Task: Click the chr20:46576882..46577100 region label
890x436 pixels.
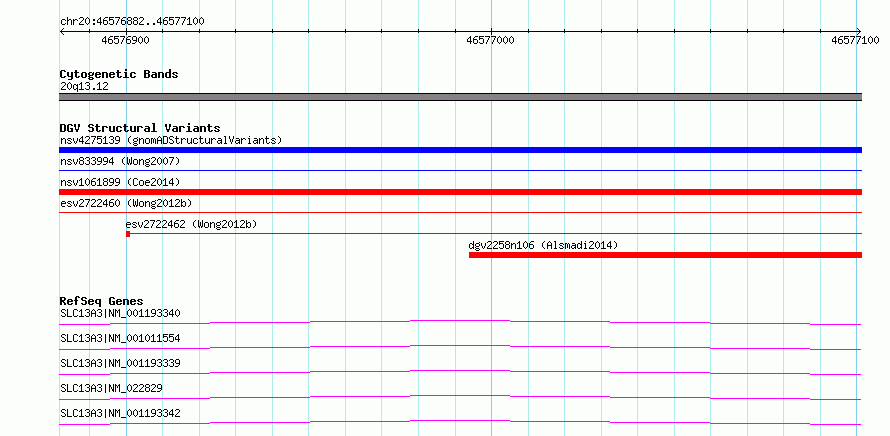Action: 132,22
